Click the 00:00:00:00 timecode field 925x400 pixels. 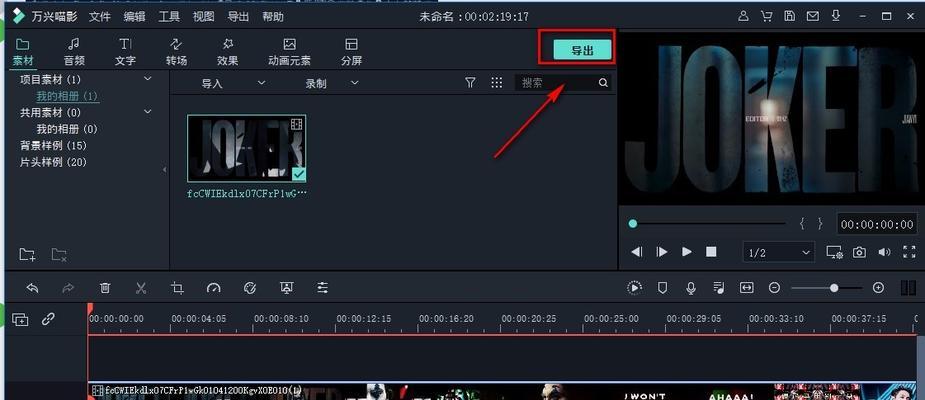pyautogui.click(x=877, y=224)
